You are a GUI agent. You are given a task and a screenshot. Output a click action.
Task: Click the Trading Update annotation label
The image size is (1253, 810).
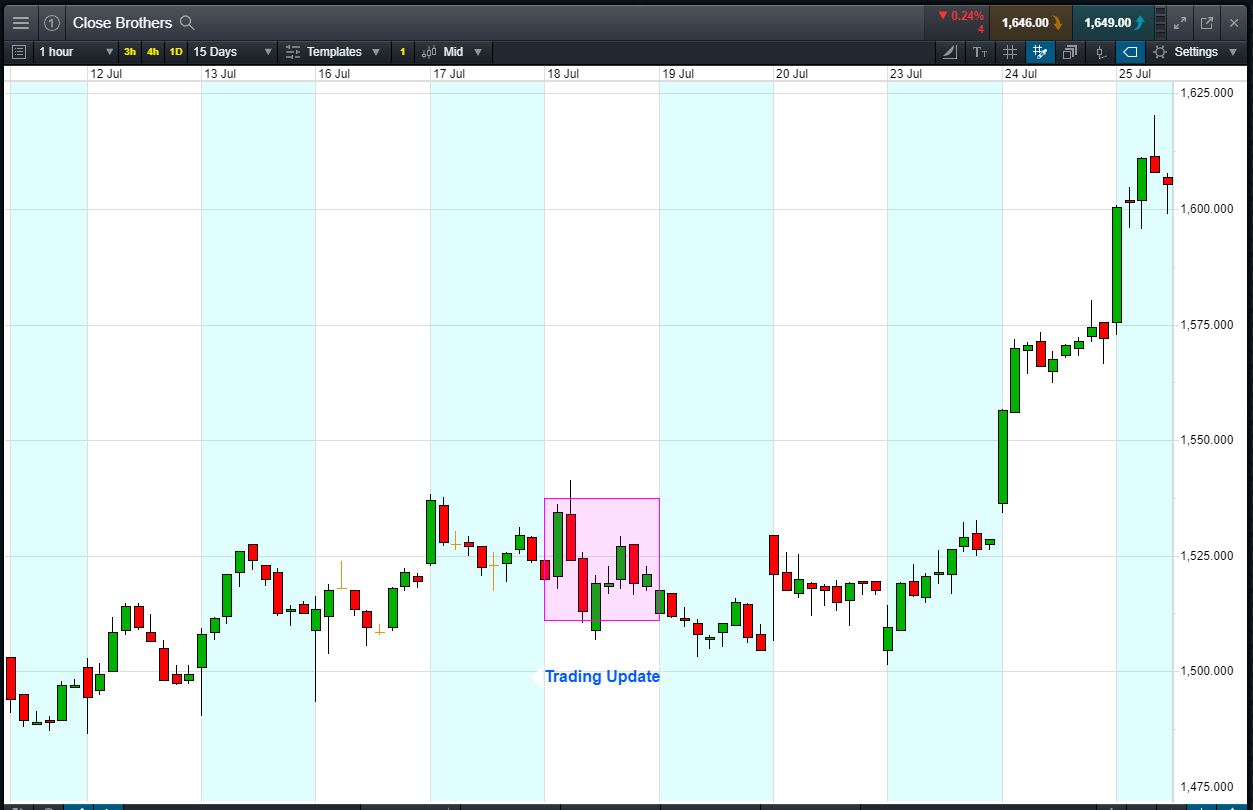coord(602,677)
